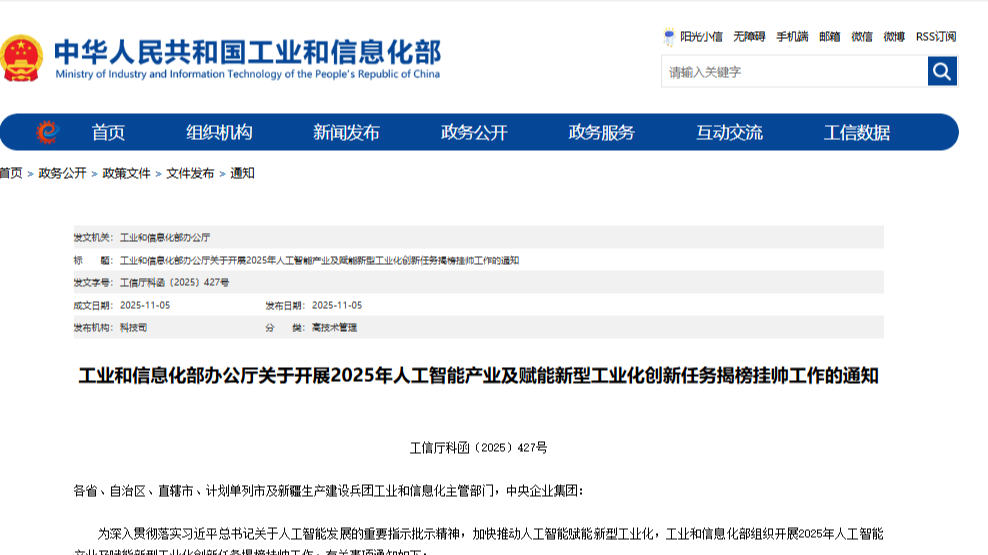
Task: Open the 微信 link in top bar
Action: [x=862, y=37]
